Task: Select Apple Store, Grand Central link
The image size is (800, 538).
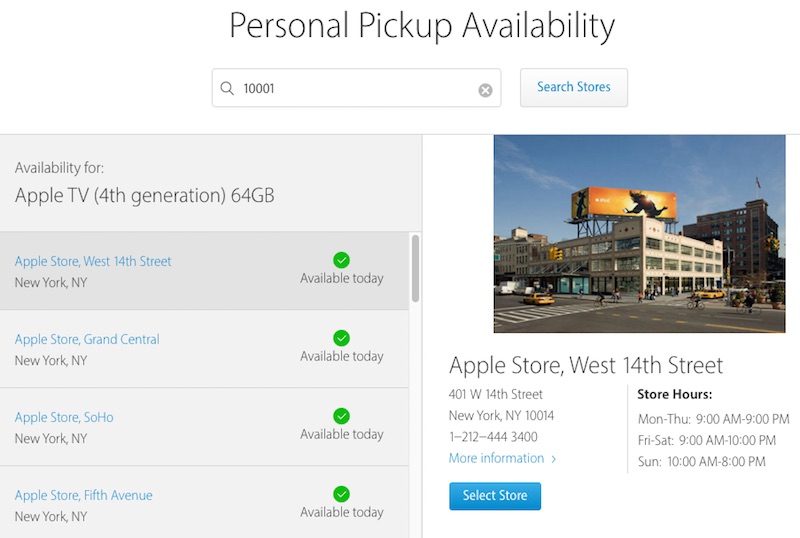Action: 87,339
